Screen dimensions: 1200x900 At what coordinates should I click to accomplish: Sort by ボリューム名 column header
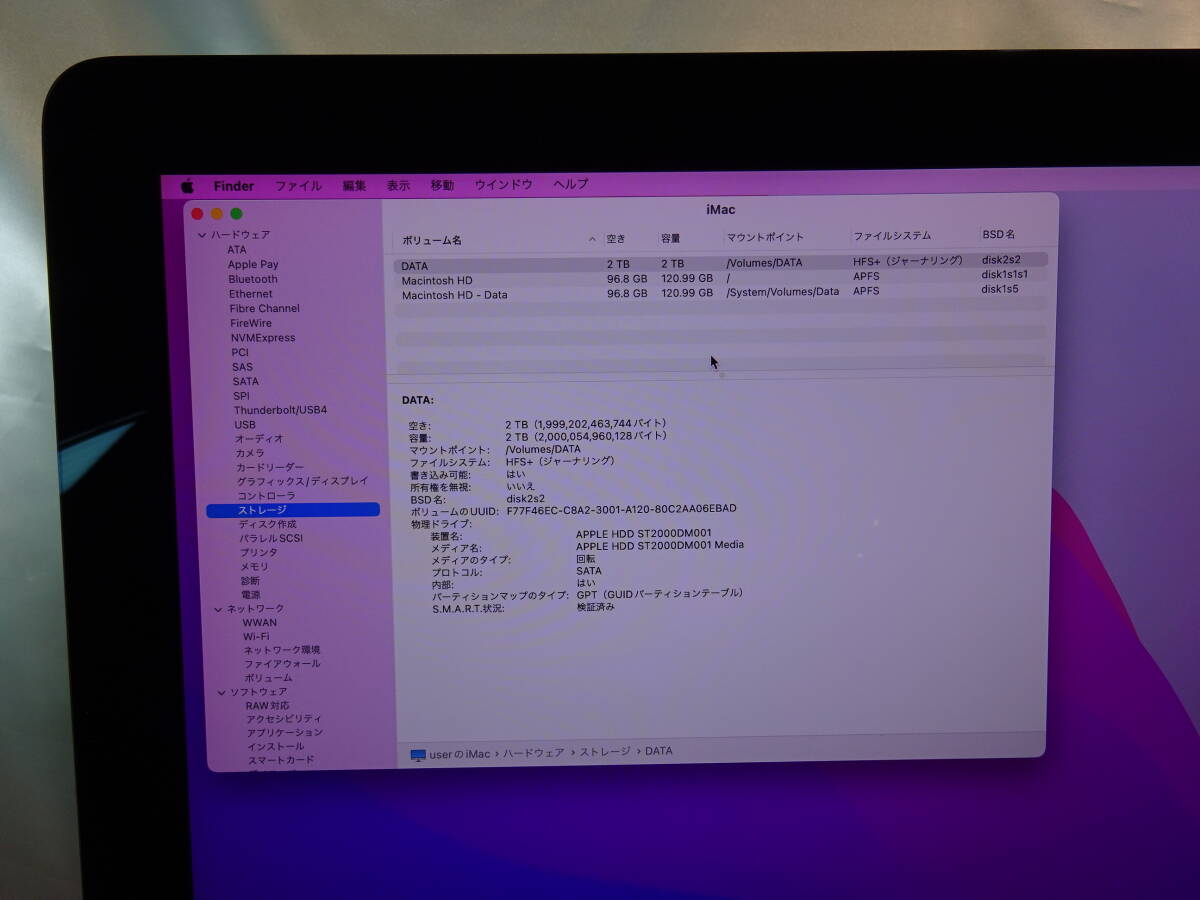pyautogui.click(x=432, y=241)
